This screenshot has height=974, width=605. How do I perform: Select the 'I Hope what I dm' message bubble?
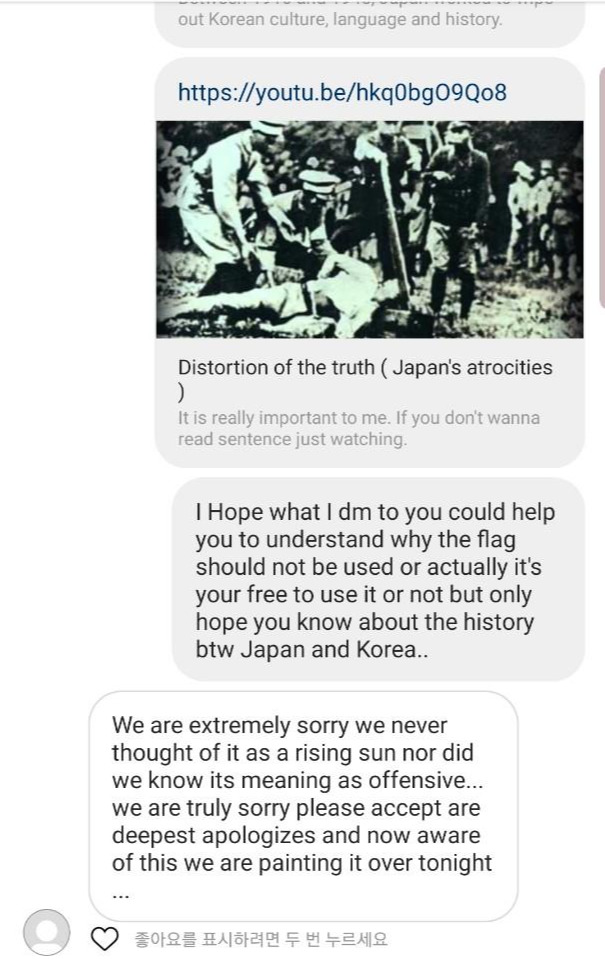[x=378, y=580]
